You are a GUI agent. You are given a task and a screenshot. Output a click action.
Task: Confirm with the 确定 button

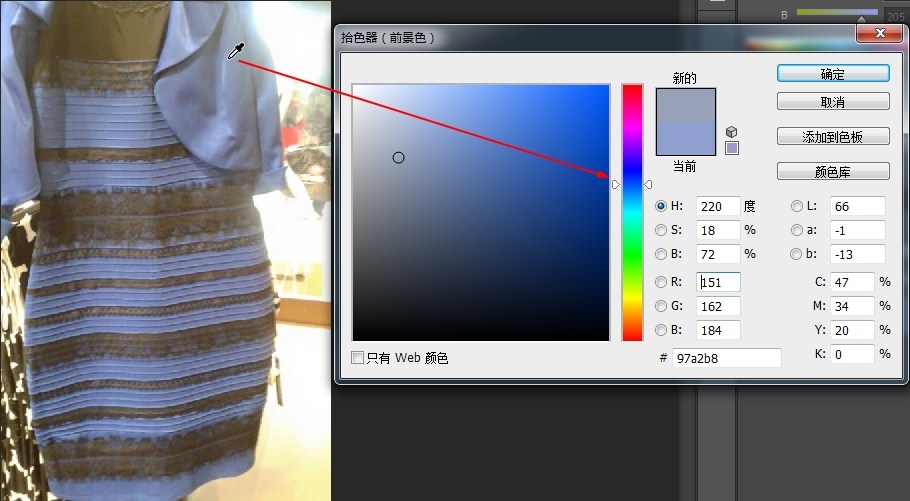pyautogui.click(x=833, y=74)
